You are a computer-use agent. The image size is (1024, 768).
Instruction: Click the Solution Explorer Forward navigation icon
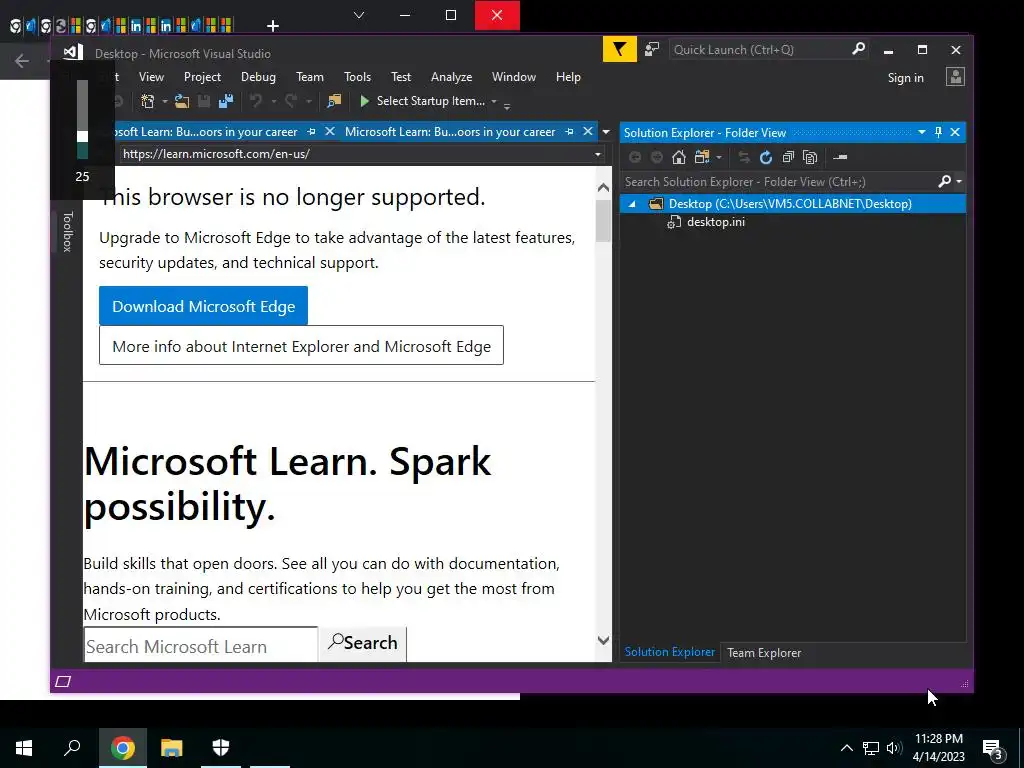click(657, 157)
